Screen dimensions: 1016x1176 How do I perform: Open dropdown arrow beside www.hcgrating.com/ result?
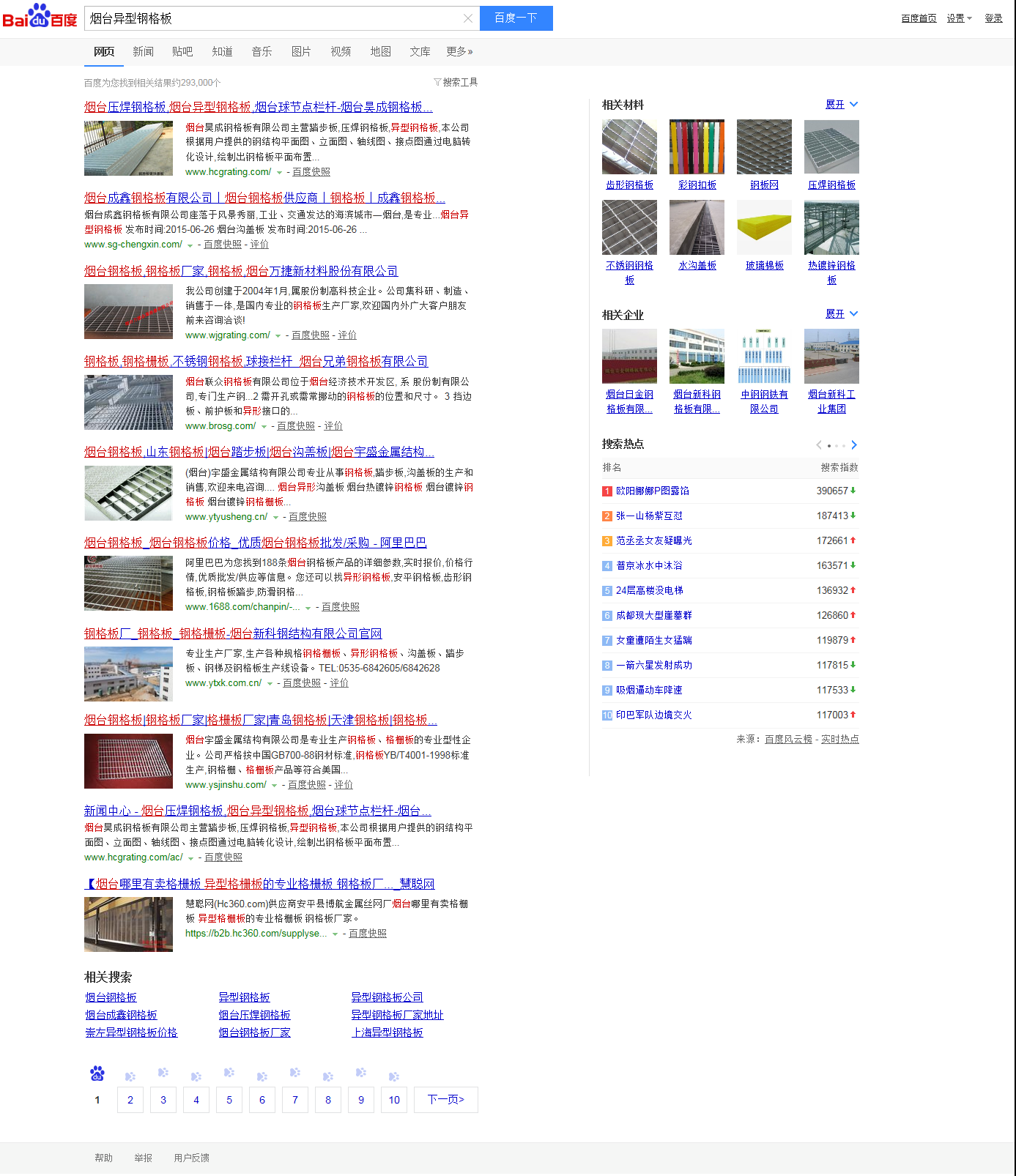279,173
